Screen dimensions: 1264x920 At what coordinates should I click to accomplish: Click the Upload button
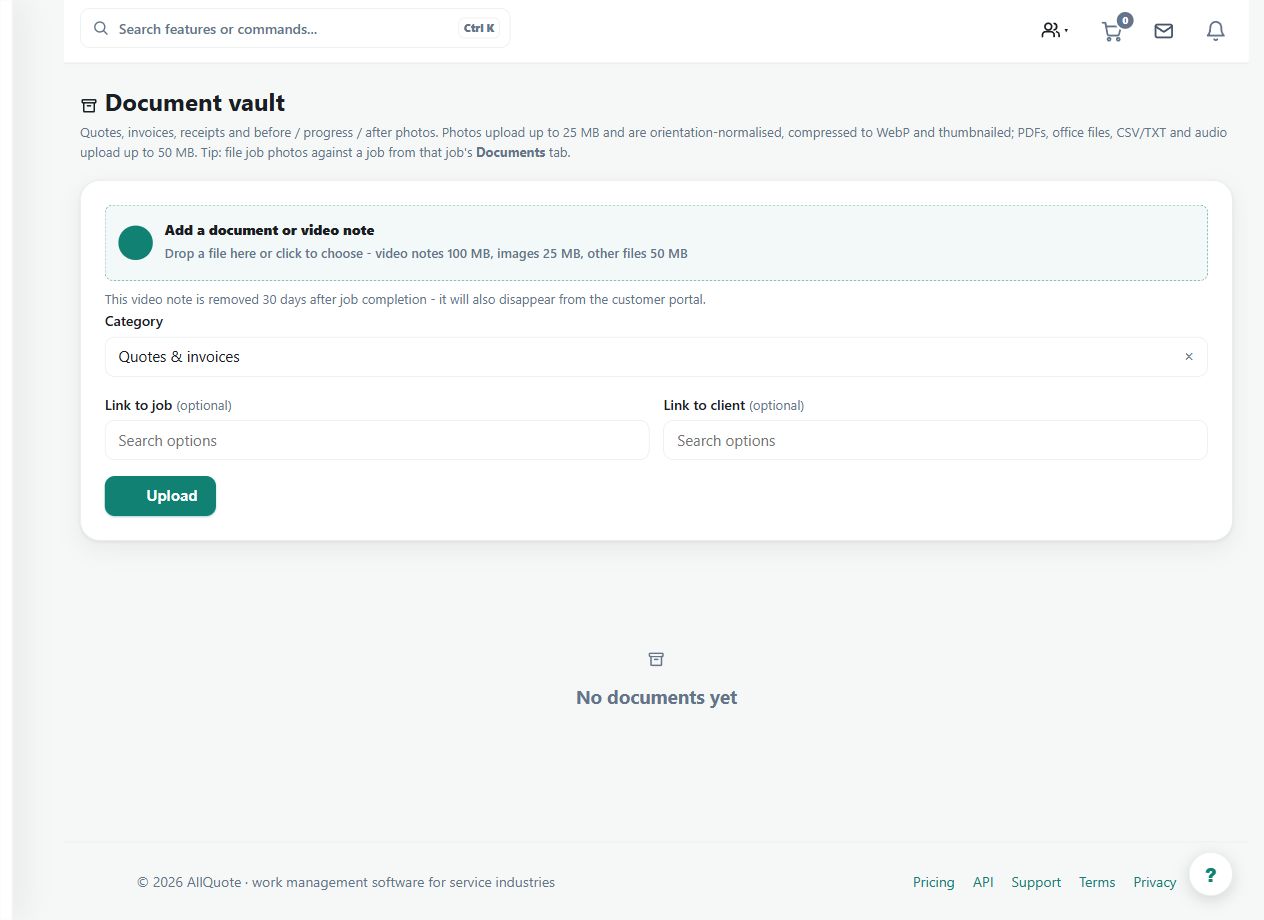click(160, 496)
